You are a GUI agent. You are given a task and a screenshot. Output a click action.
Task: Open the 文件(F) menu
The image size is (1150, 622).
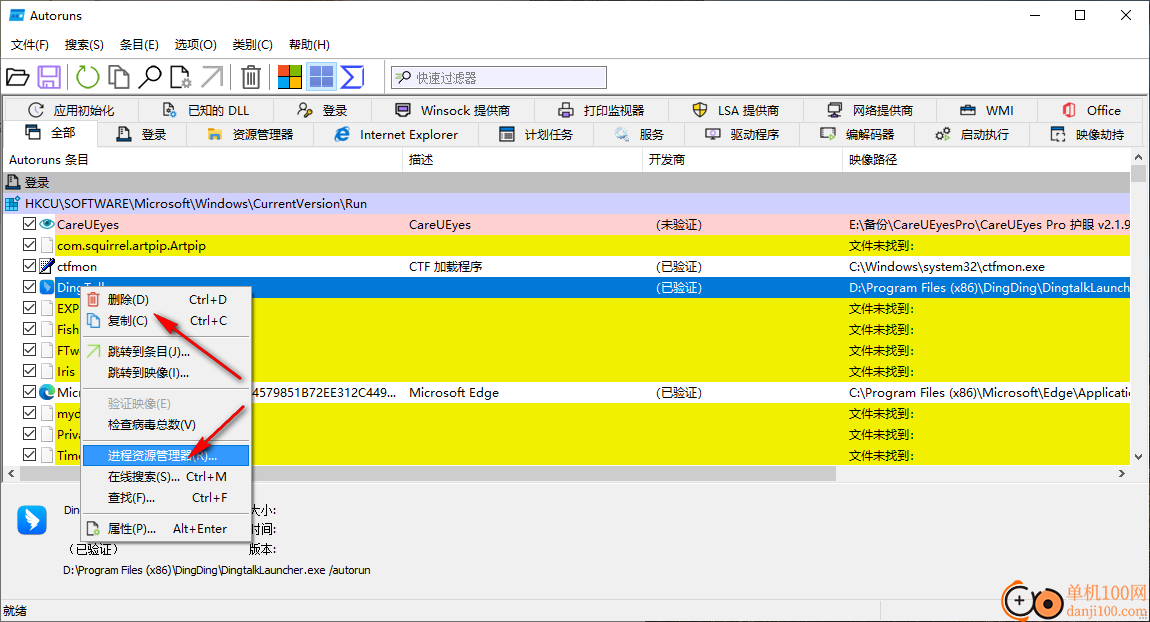coord(30,45)
